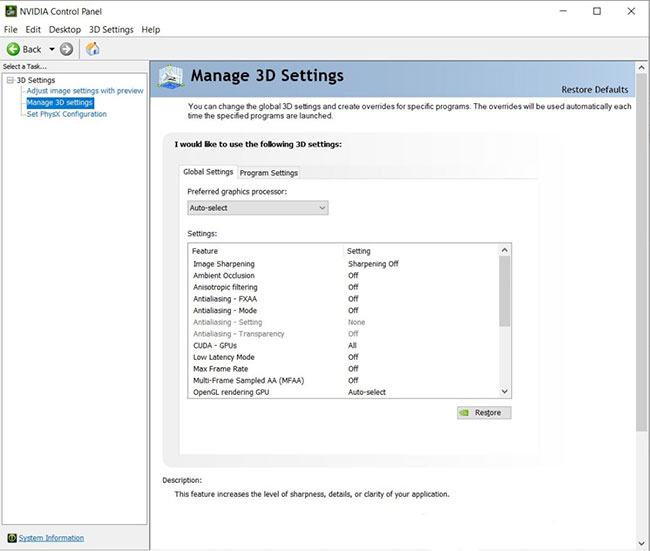
Task: Click the Off value for Ambient Occlusion
Action: click(353, 275)
